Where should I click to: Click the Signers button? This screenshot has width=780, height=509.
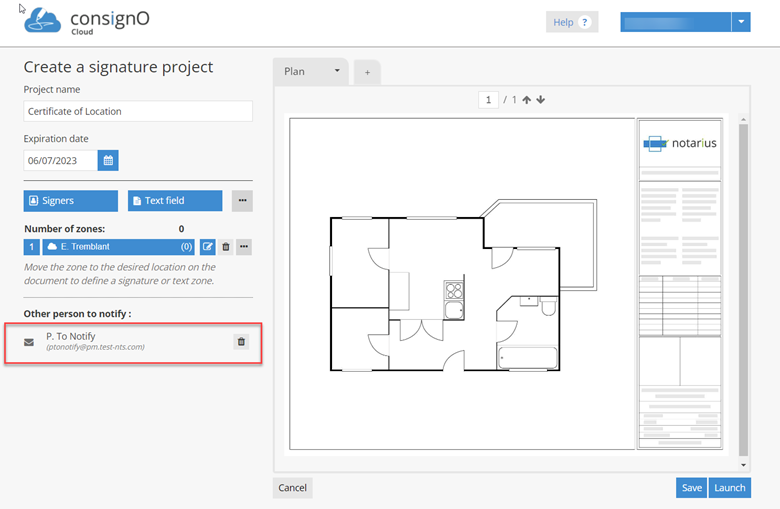[x=70, y=201]
